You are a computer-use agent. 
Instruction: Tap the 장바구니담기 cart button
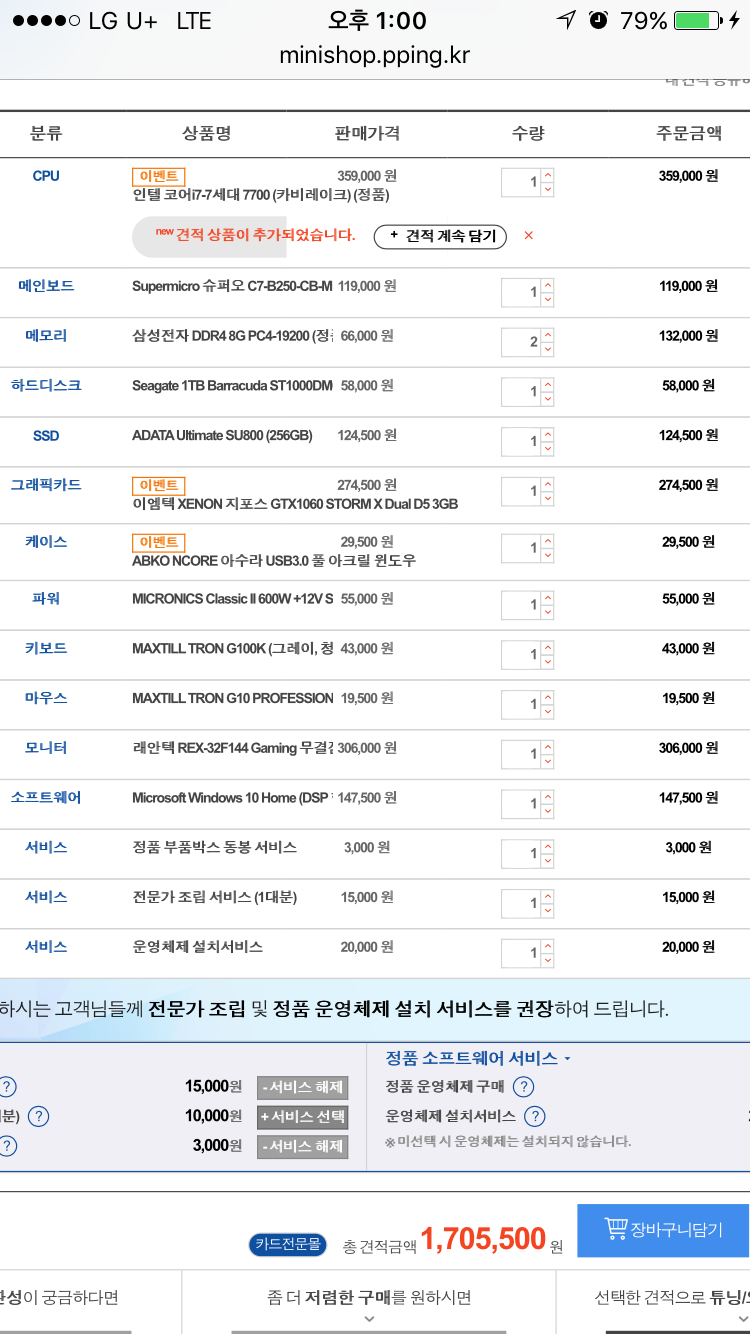(x=663, y=1230)
